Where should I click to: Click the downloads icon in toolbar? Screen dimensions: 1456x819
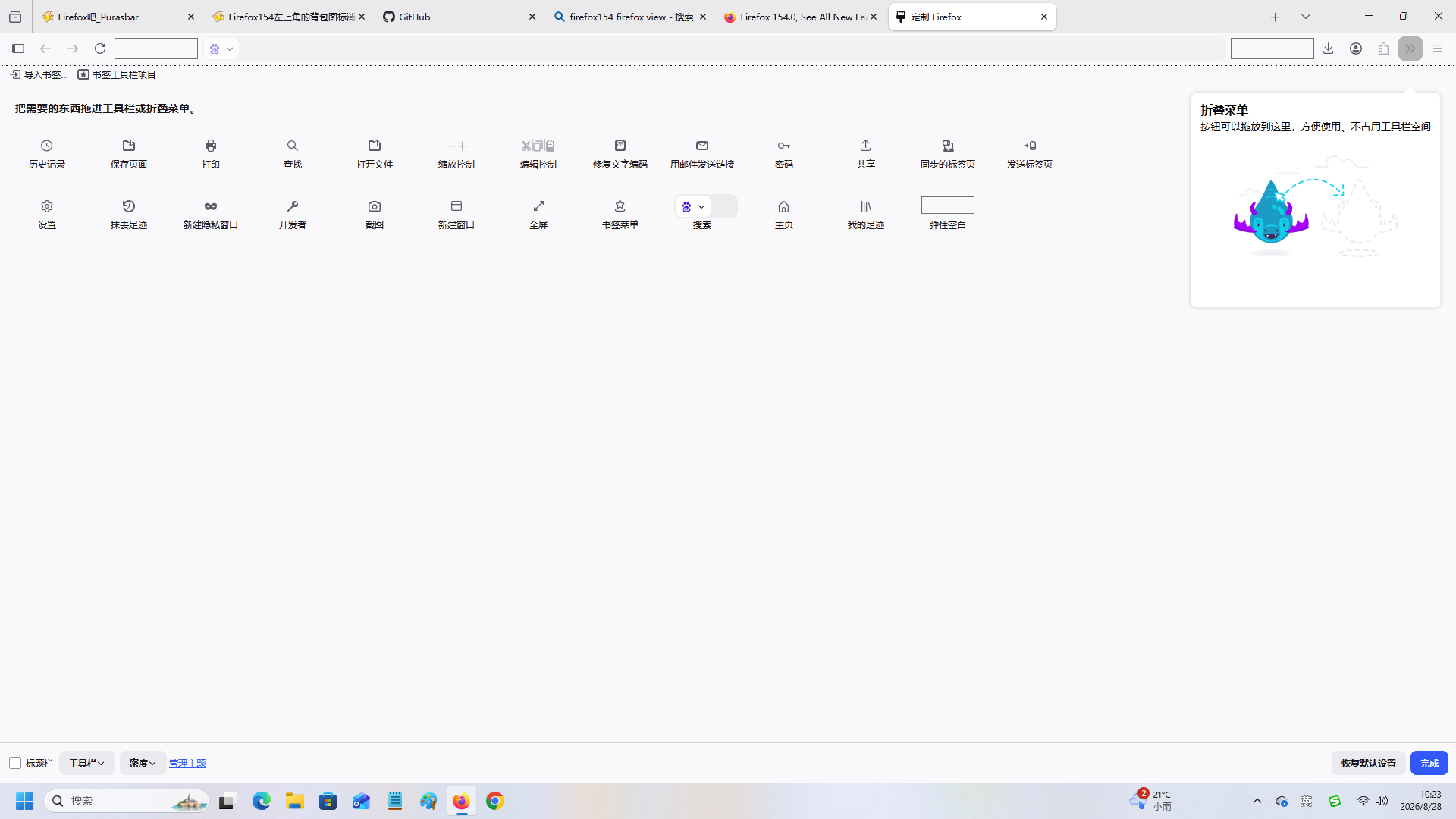[1329, 49]
